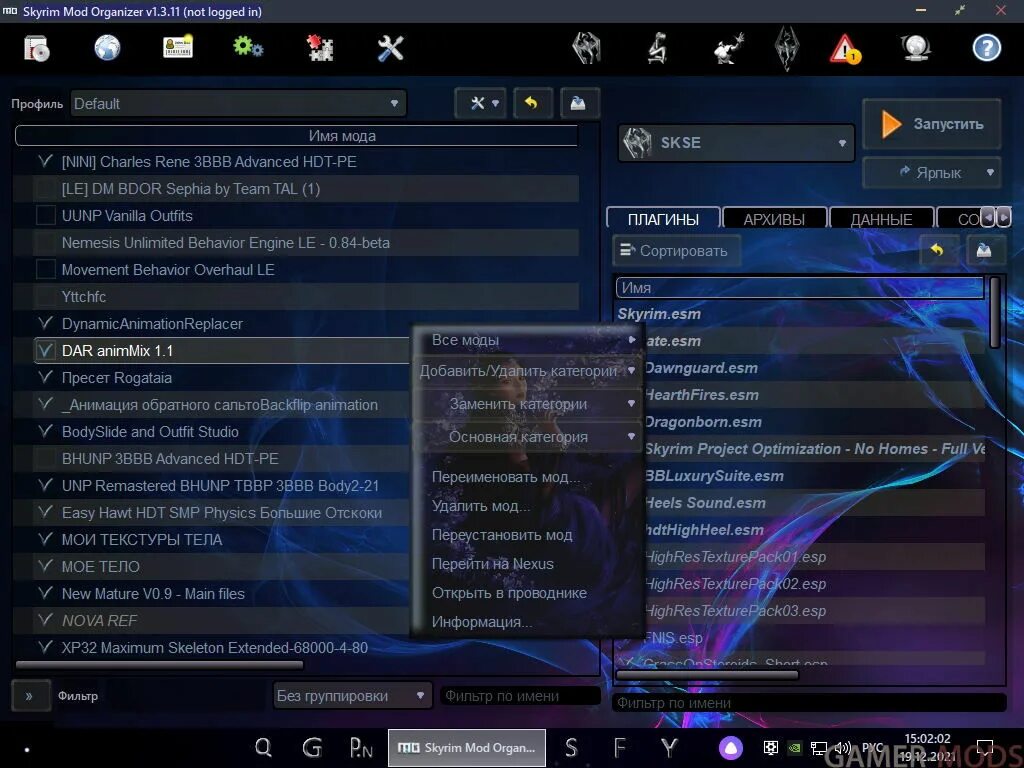Open the Без группировки grouping dropdown
Image resolution: width=1024 pixels, height=768 pixels.
[353, 696]
